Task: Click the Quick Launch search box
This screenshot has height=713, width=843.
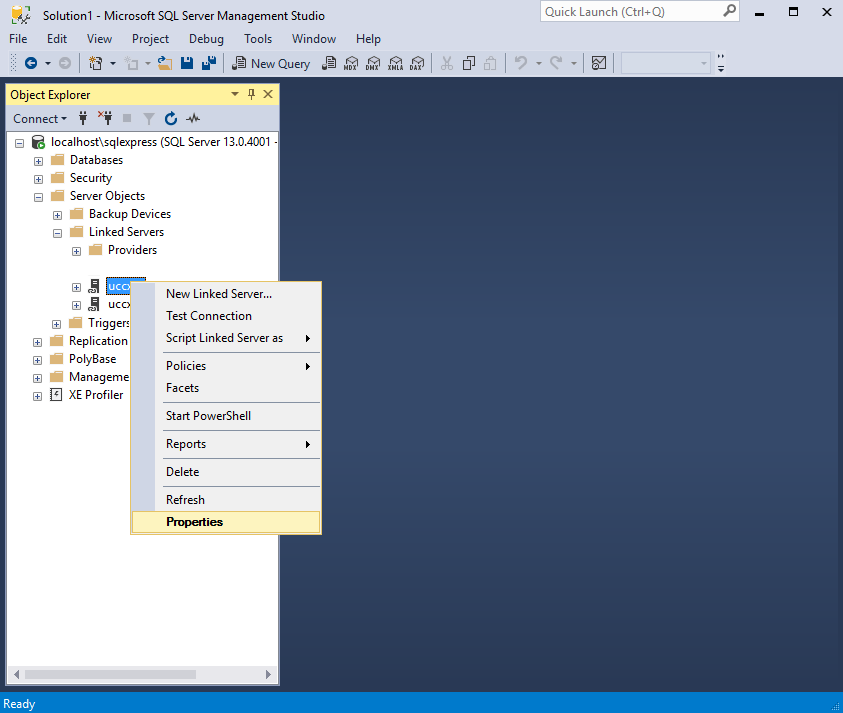Action: 630,12
